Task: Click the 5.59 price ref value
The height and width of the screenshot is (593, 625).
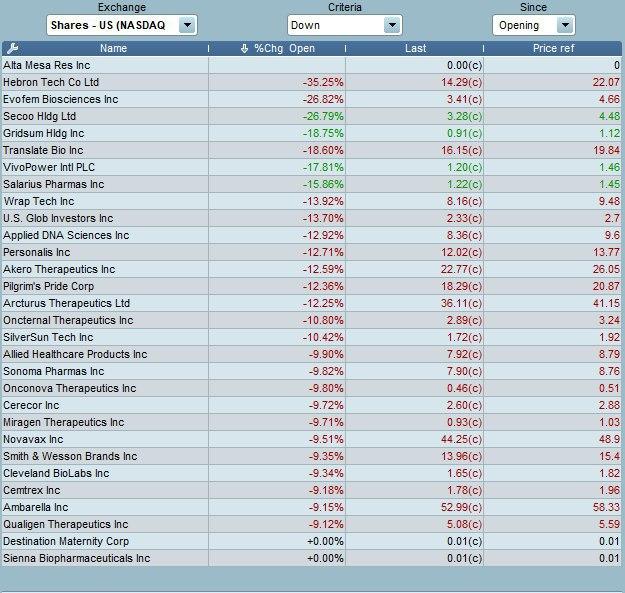Action: [x=609, y=524]
